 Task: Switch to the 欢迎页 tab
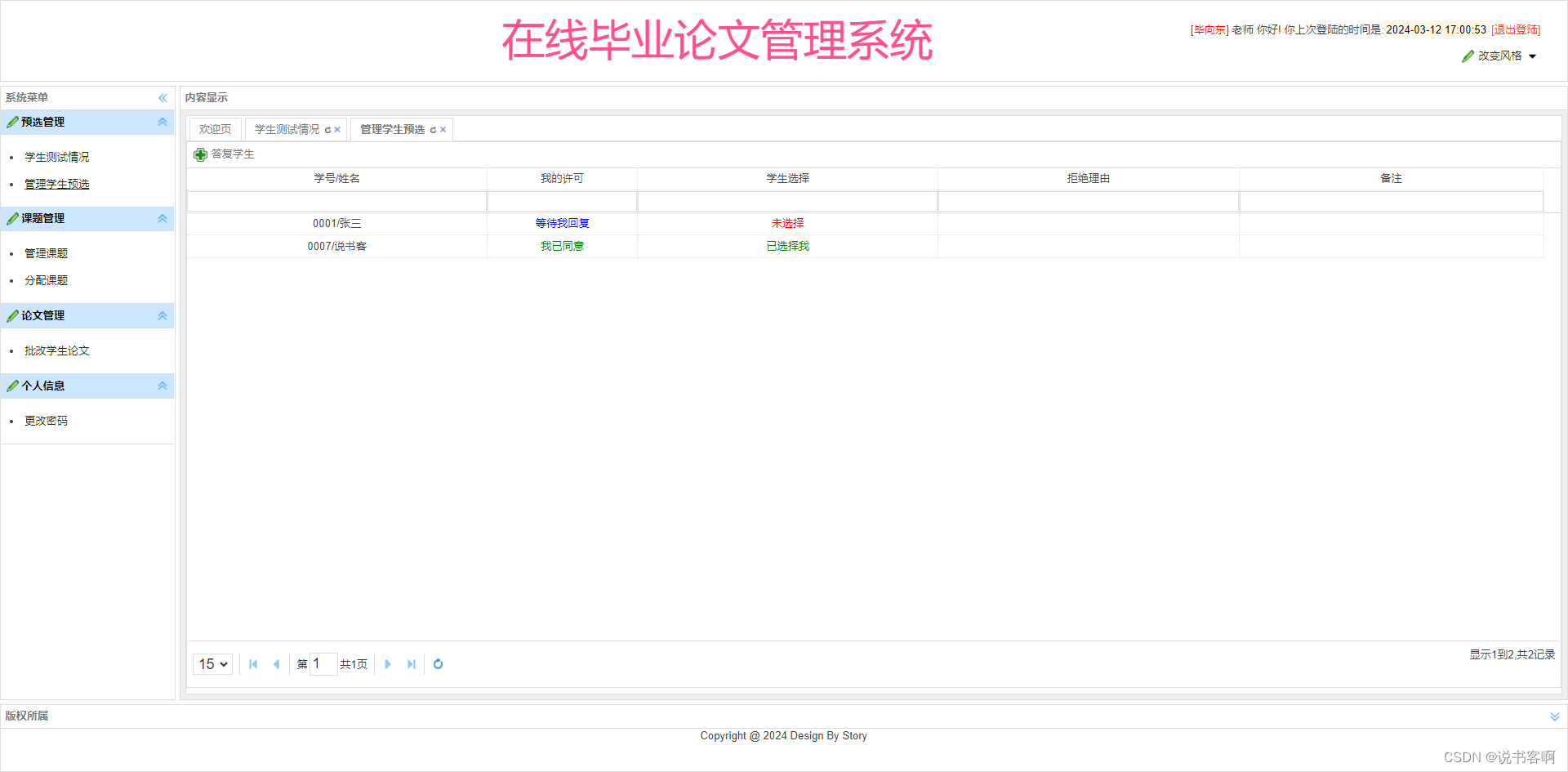(x=215, y=129)
